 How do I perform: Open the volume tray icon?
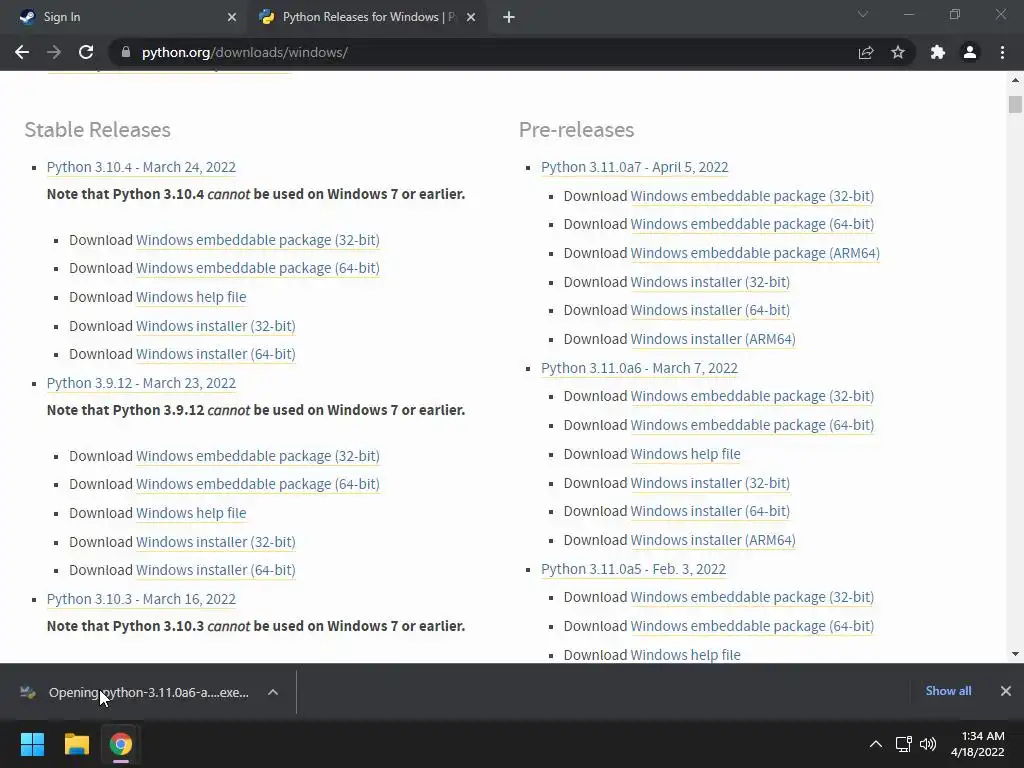pos(927,744)
